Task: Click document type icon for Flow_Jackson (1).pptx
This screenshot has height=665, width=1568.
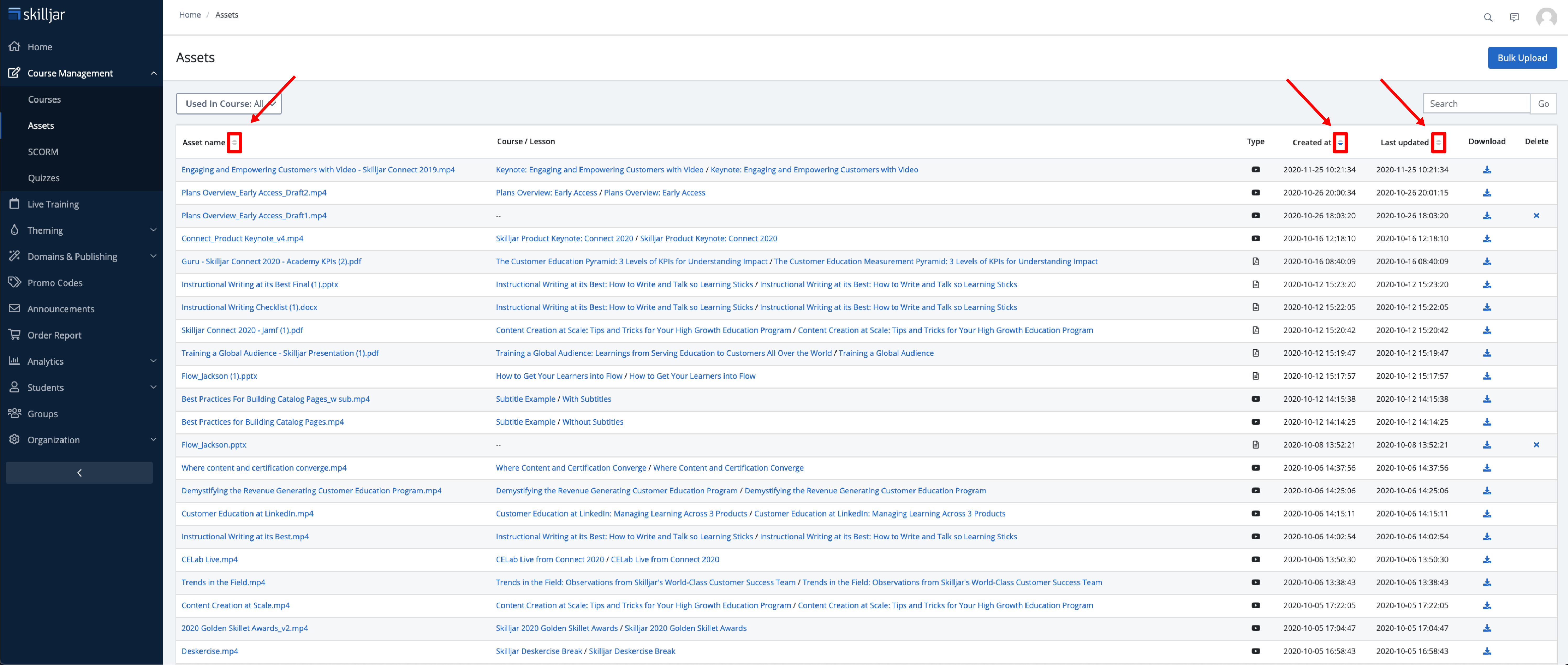Action: pos(1255,376)
